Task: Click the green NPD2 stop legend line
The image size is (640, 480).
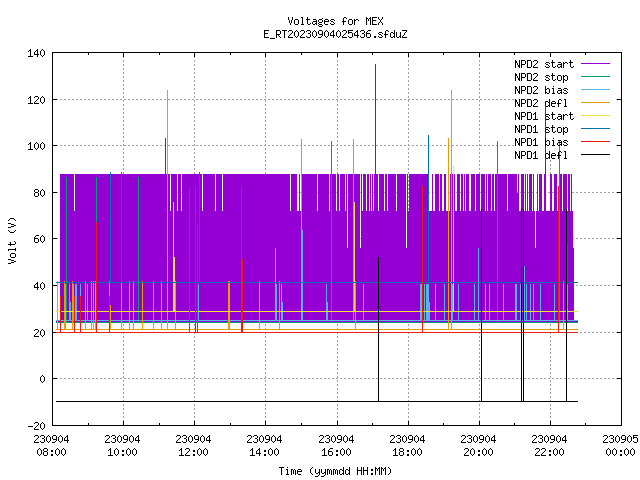Action: click(x=596, y=77)
